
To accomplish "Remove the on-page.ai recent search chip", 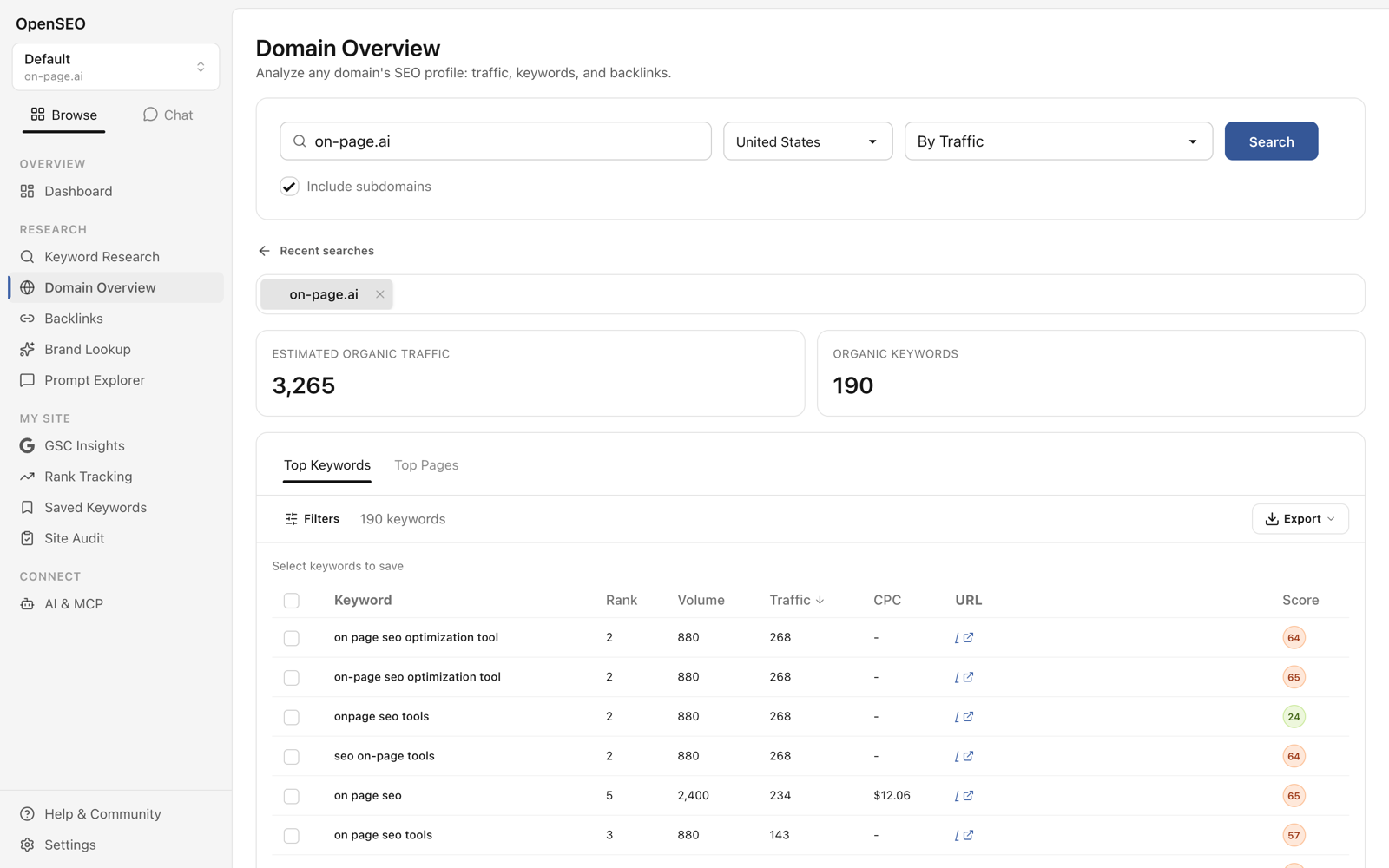I will pyautogui.click(x=379, y=294).
